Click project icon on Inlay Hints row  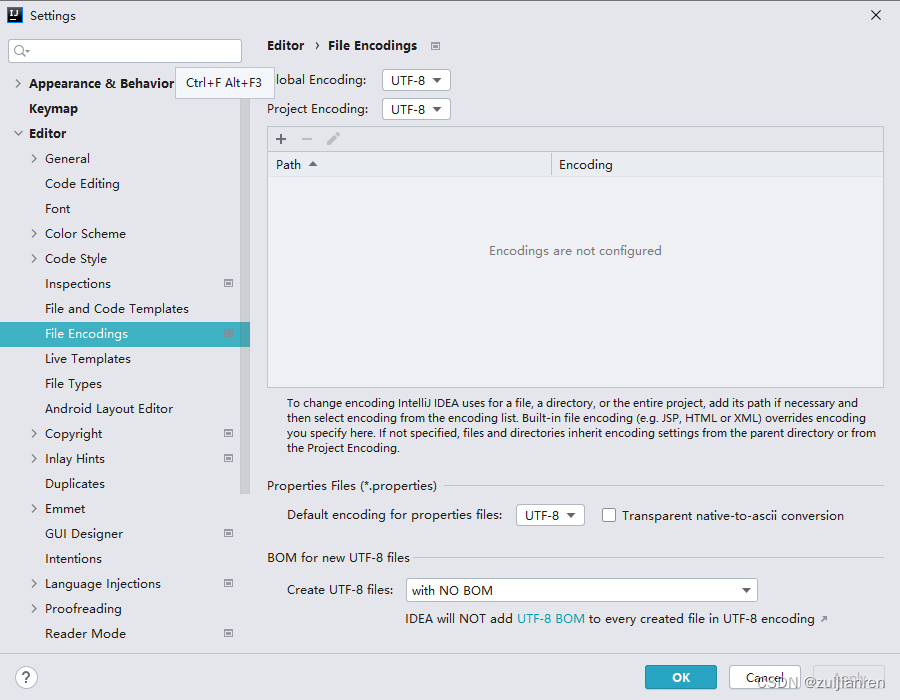point(228,458)
